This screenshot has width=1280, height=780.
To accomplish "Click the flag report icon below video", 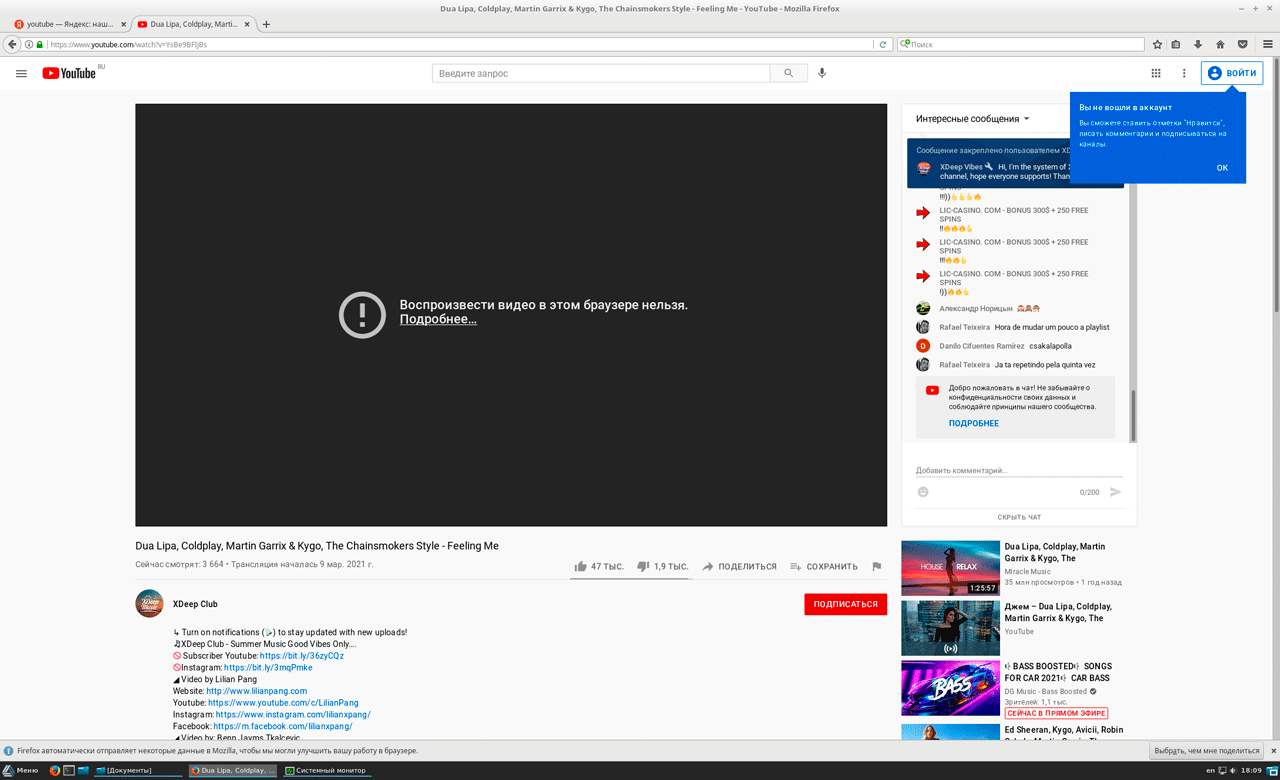I will [x=876, y=566].
